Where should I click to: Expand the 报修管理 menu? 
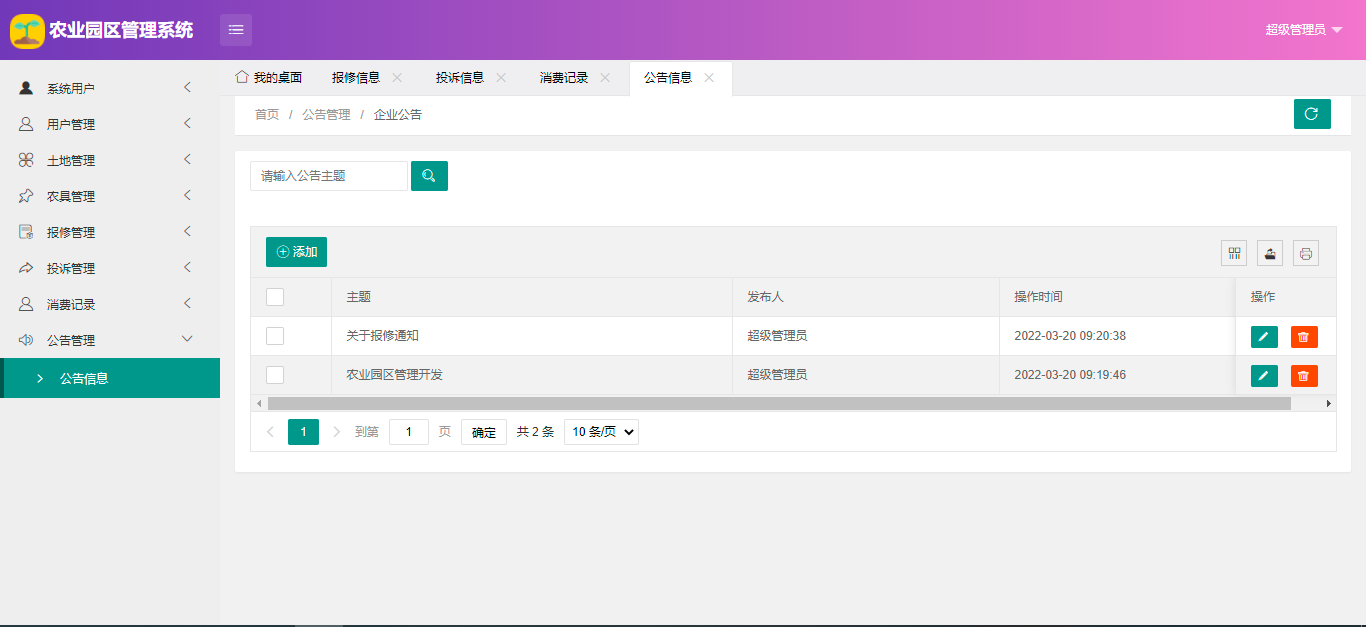click(x=187, y=232)
